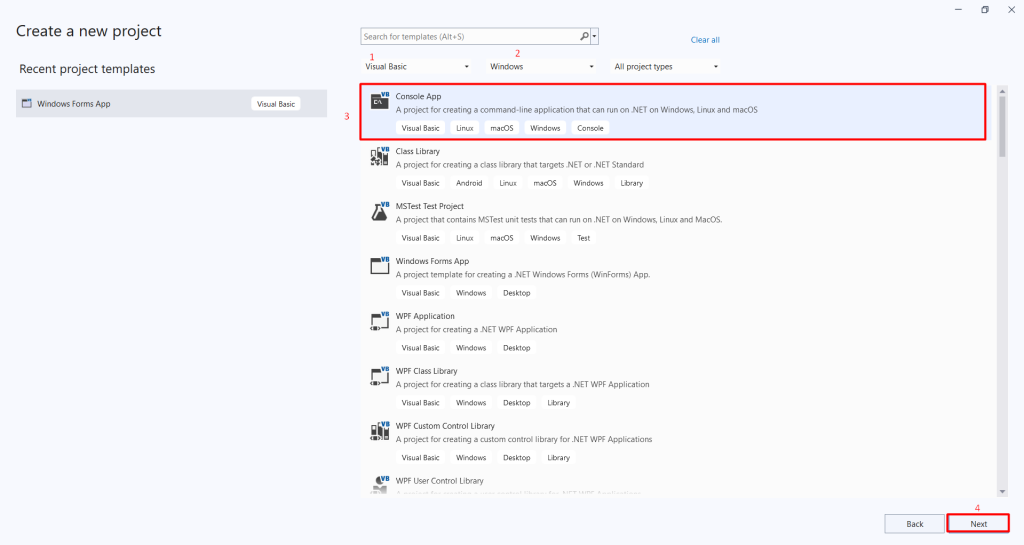Click the MSTest Test Project flask icon
Screen dimensions: 1024x545
tap(380, 210)
